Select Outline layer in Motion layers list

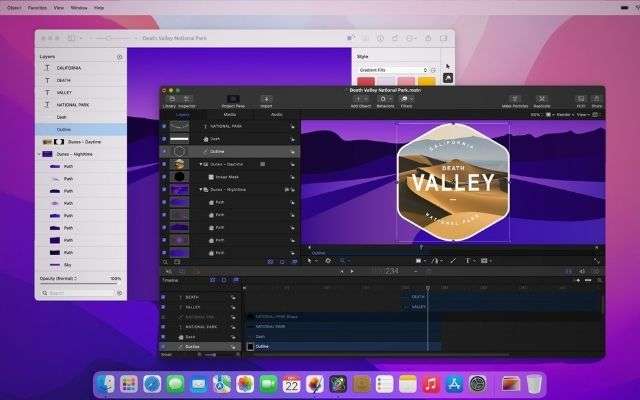229,151
